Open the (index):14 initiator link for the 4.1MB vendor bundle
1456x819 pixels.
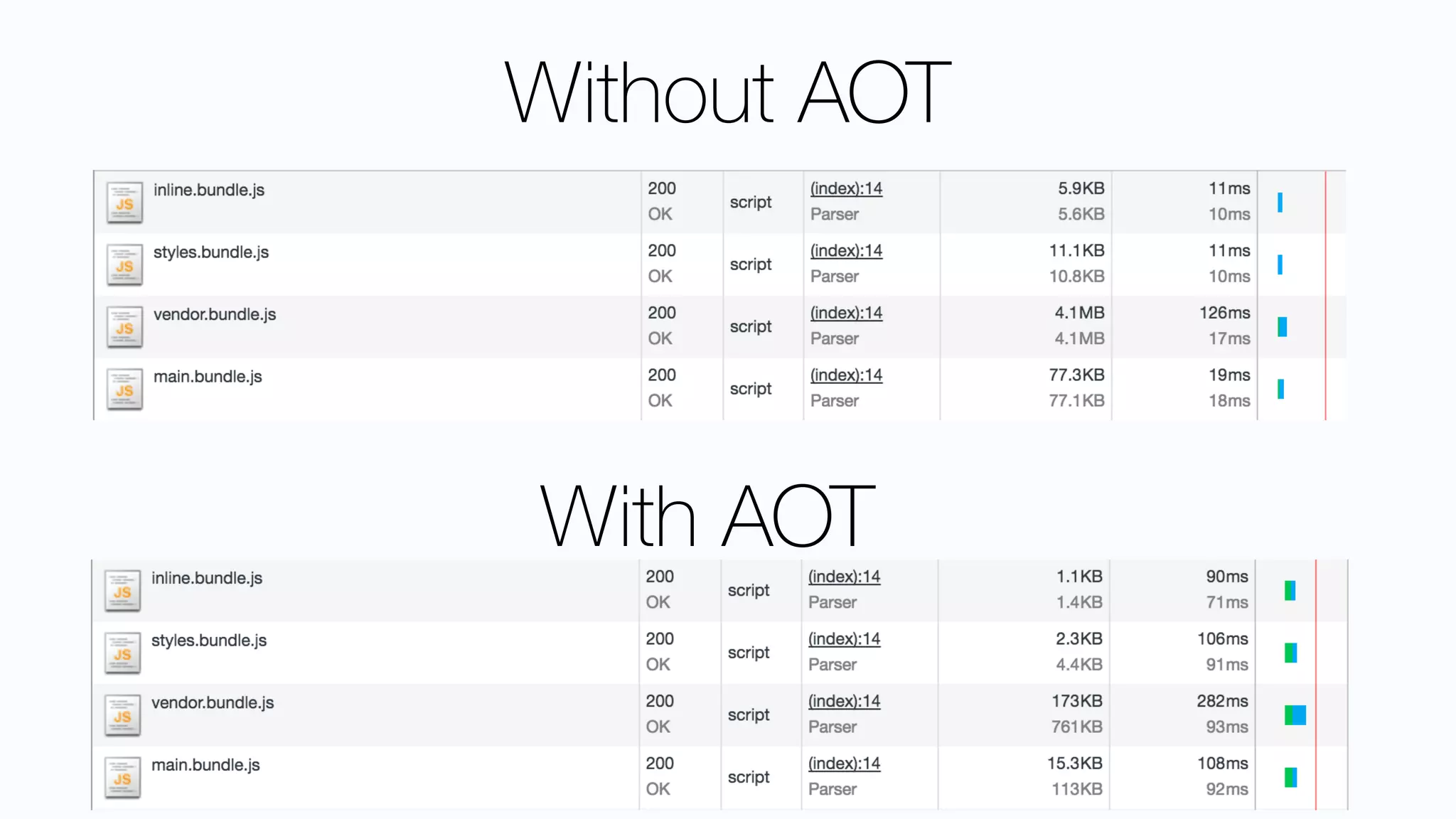click(x=846, y=313)
